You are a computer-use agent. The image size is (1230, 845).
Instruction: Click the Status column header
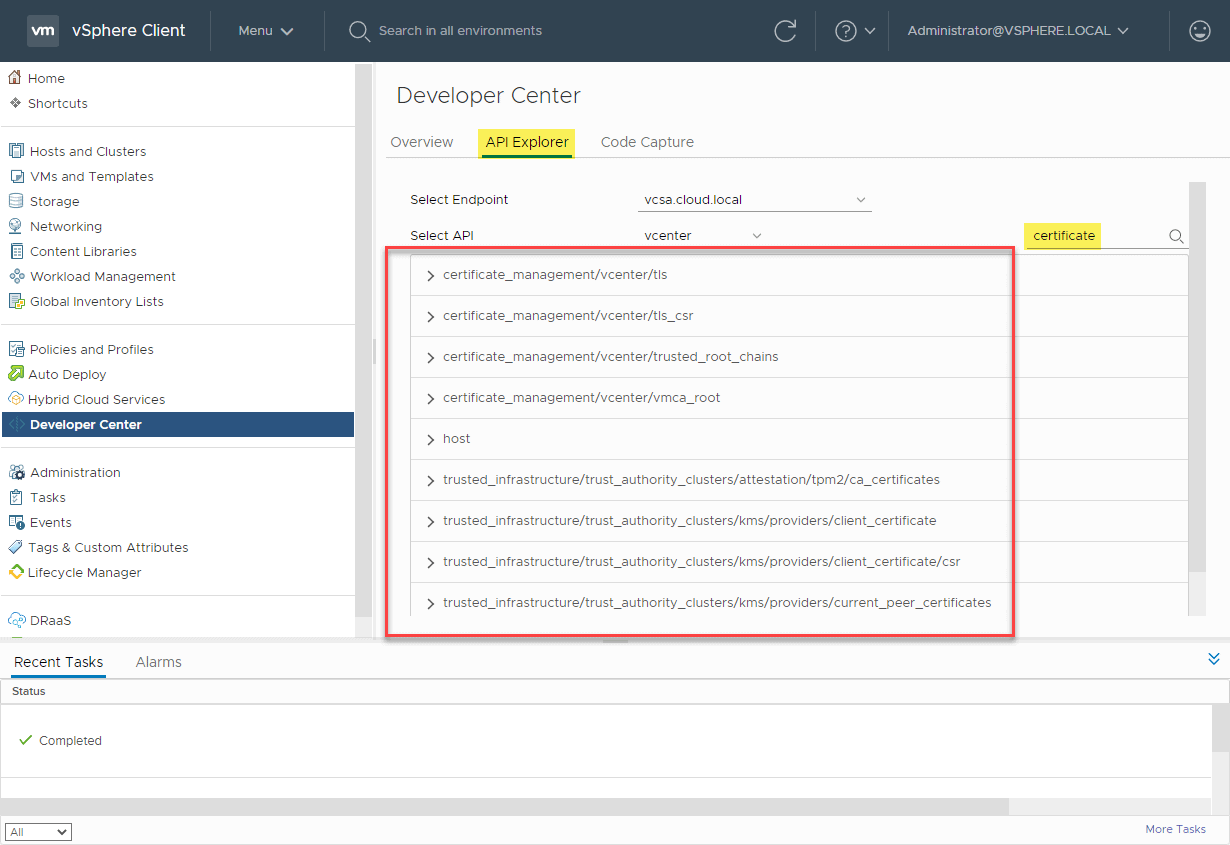click(28, 691)
